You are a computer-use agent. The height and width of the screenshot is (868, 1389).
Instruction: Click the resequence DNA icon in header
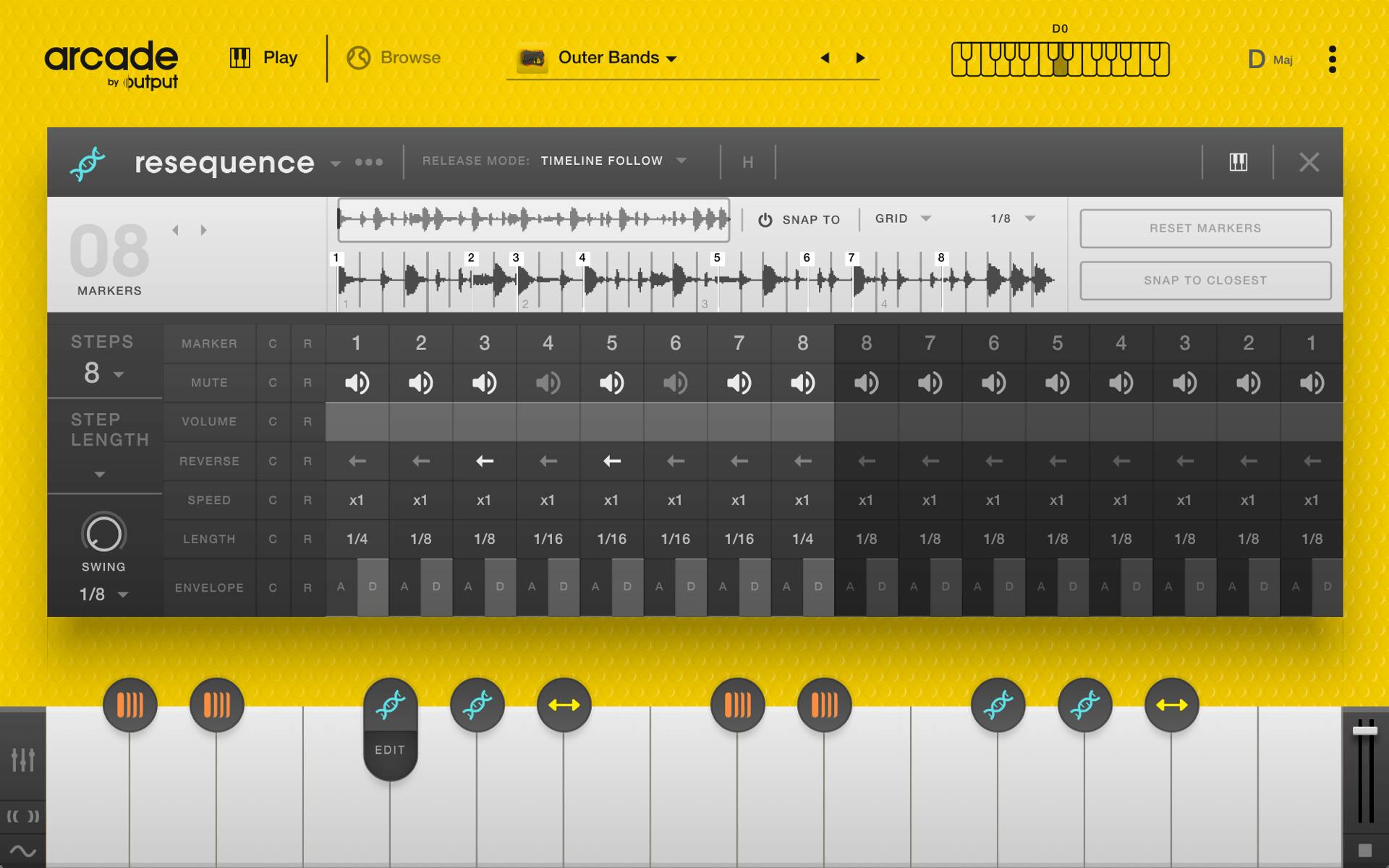point(88,163)
